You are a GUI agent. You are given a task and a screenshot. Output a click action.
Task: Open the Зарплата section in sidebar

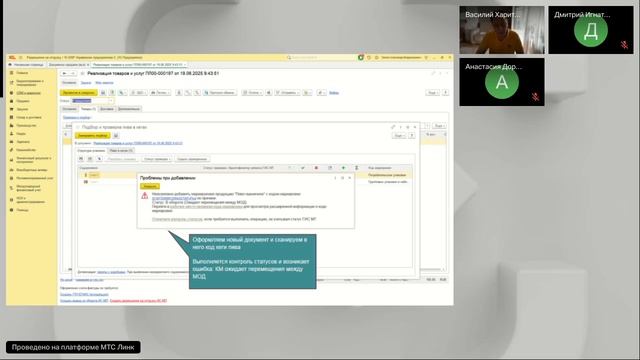click(x=23, y=142)
